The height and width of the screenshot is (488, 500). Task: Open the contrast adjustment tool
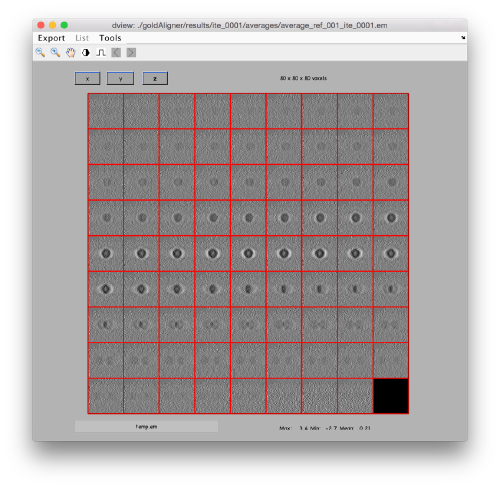pos(86,52)
